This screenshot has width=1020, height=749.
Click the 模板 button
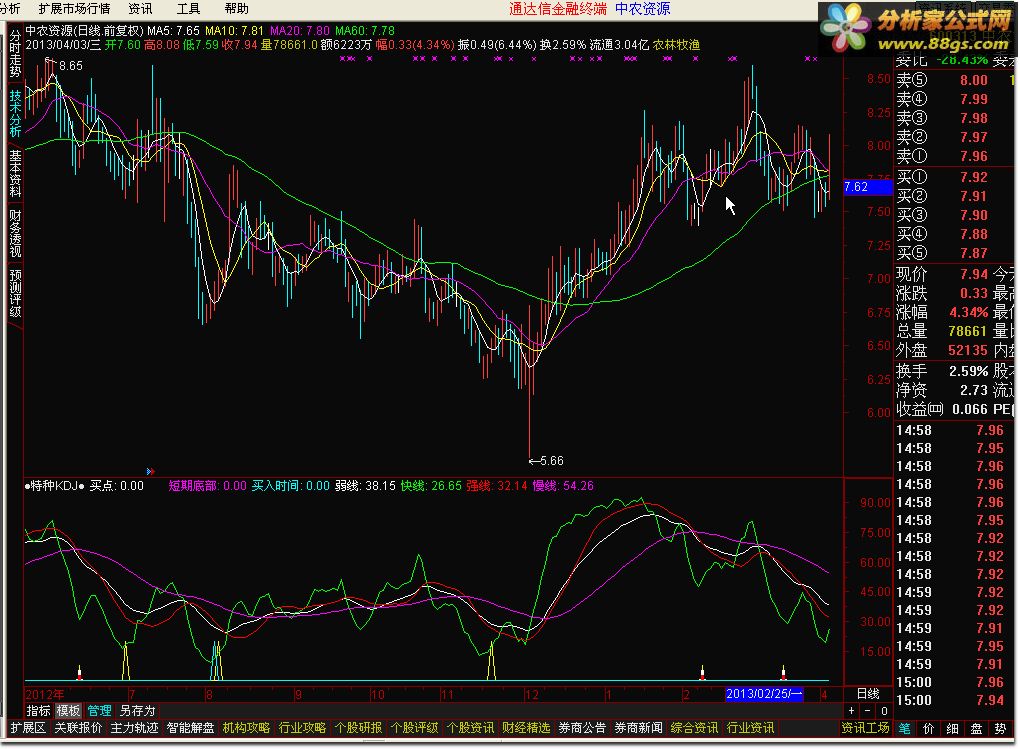pyautogui.click(x=68, y=711)
